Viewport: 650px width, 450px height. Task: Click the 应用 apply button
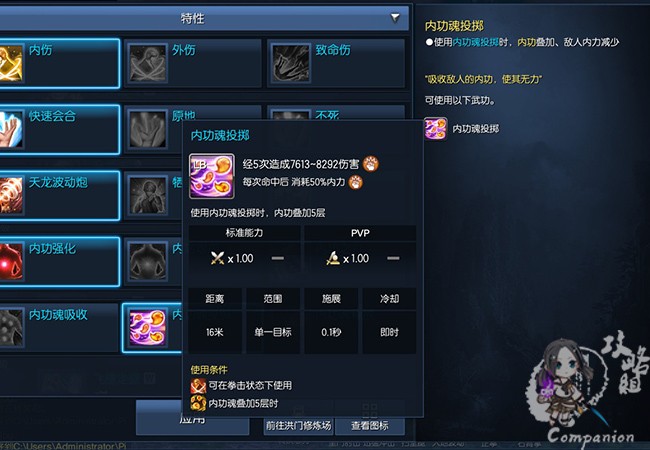pos(192,418)
